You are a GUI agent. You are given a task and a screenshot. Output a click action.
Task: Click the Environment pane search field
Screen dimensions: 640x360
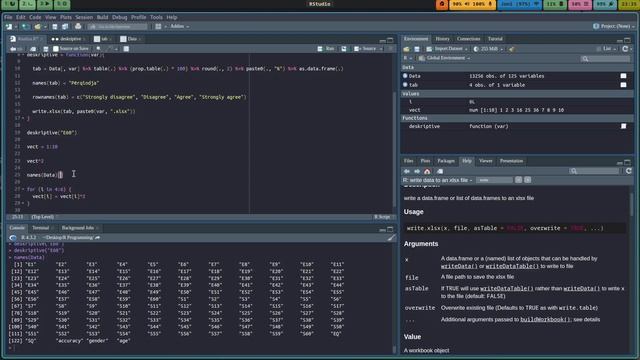tap(605, 59)
